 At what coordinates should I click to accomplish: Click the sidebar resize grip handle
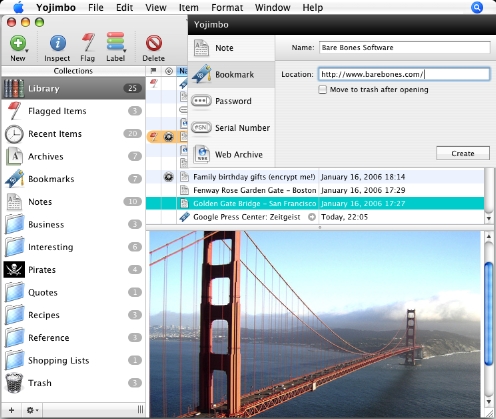(x=140, y=410)
